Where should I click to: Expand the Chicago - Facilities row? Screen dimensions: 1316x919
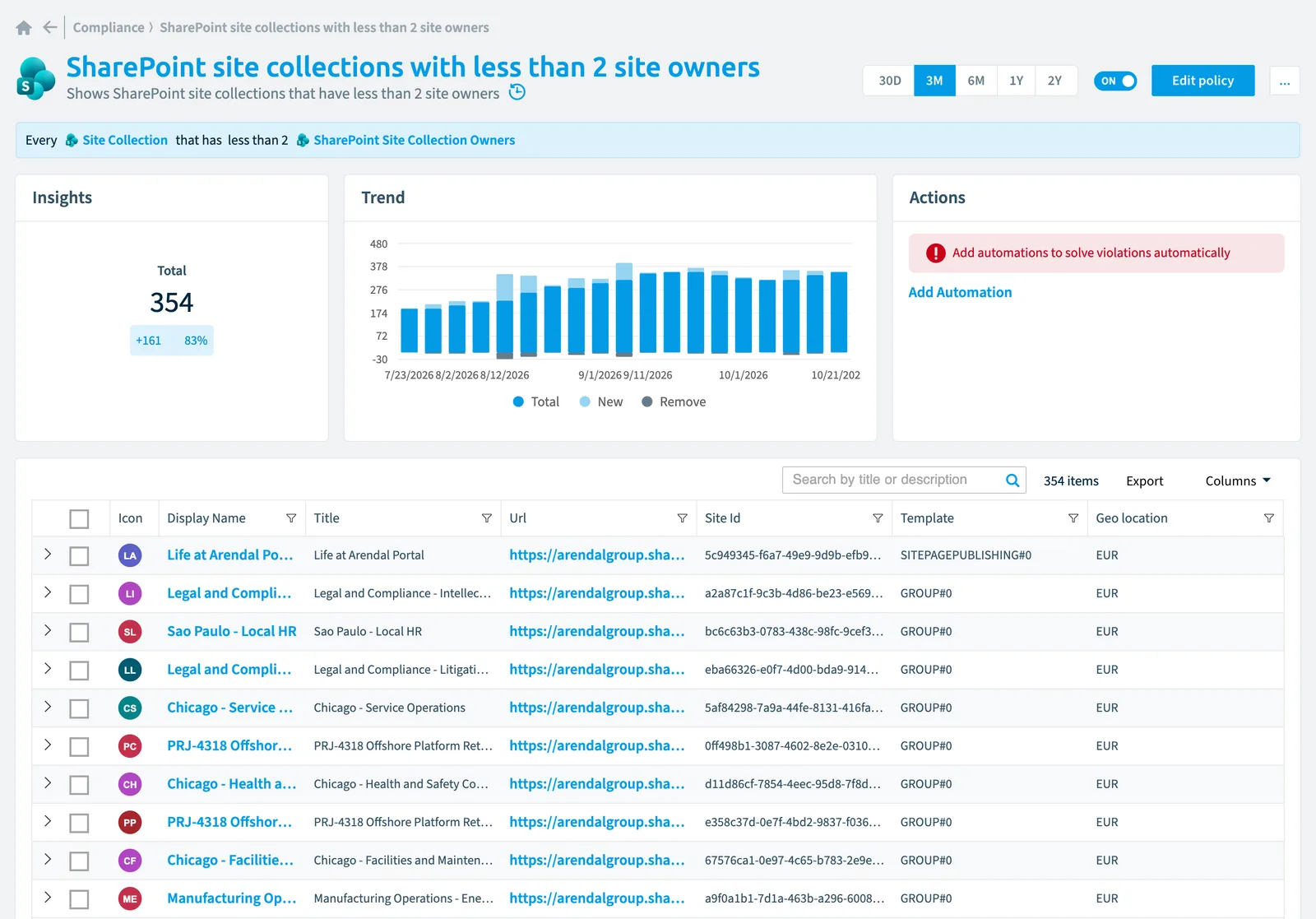point(48,859)
